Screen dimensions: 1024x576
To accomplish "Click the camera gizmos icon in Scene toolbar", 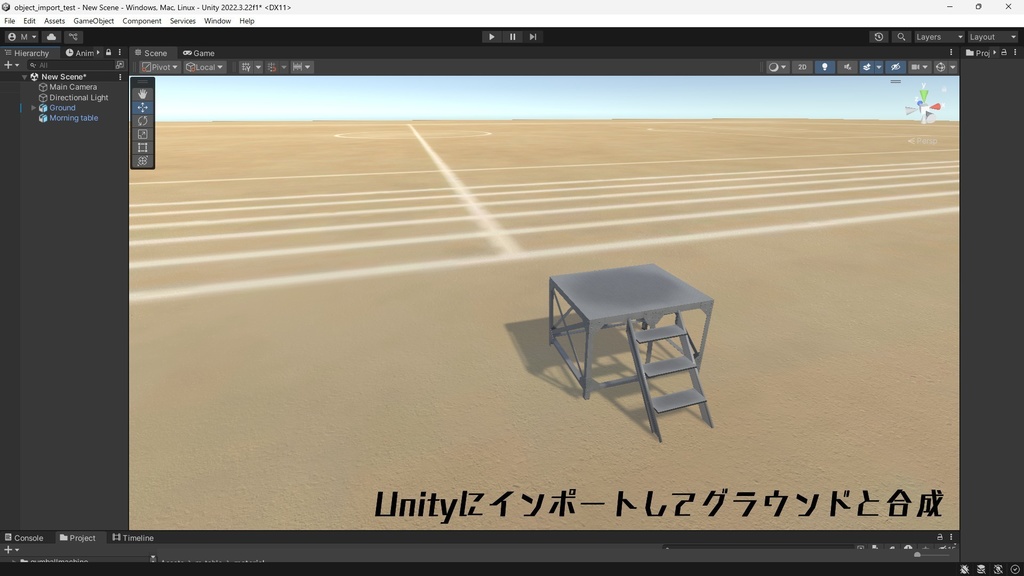I will (x=918, y=67).
